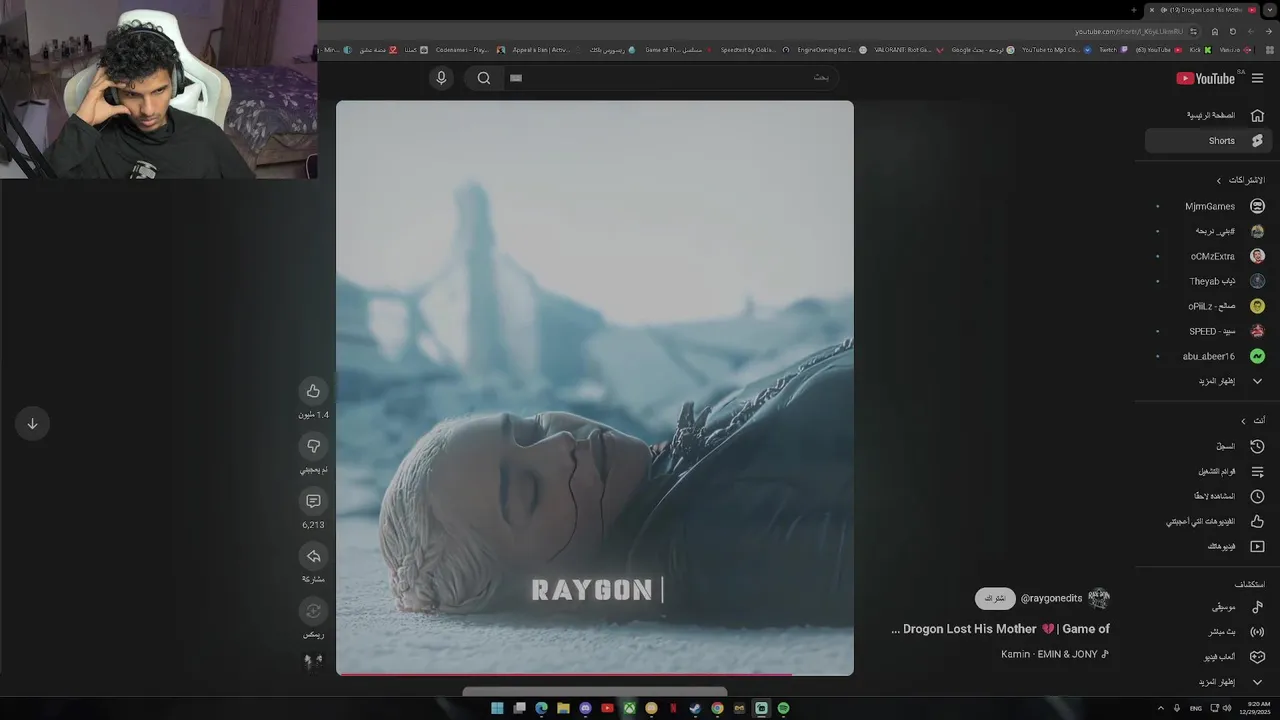Open the Theyab channel subscription
The image size is (1280, 720).
point(1209,281)
